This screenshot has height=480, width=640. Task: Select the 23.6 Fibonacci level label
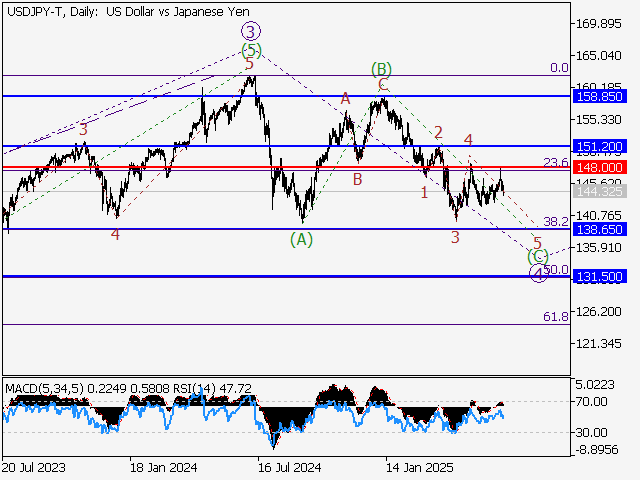tap(555, 163)
